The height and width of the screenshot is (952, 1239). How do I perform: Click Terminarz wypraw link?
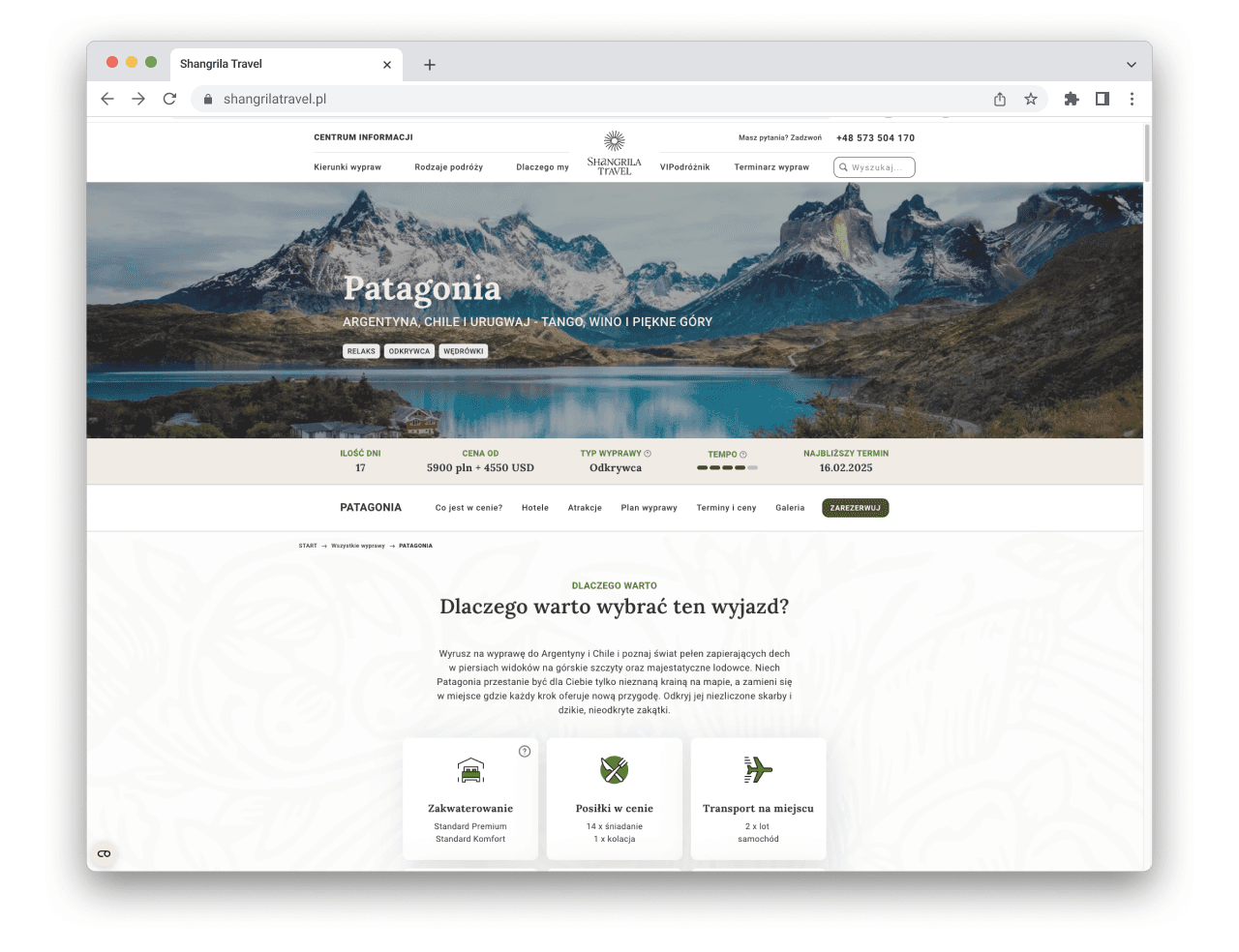tap(771, 167)
